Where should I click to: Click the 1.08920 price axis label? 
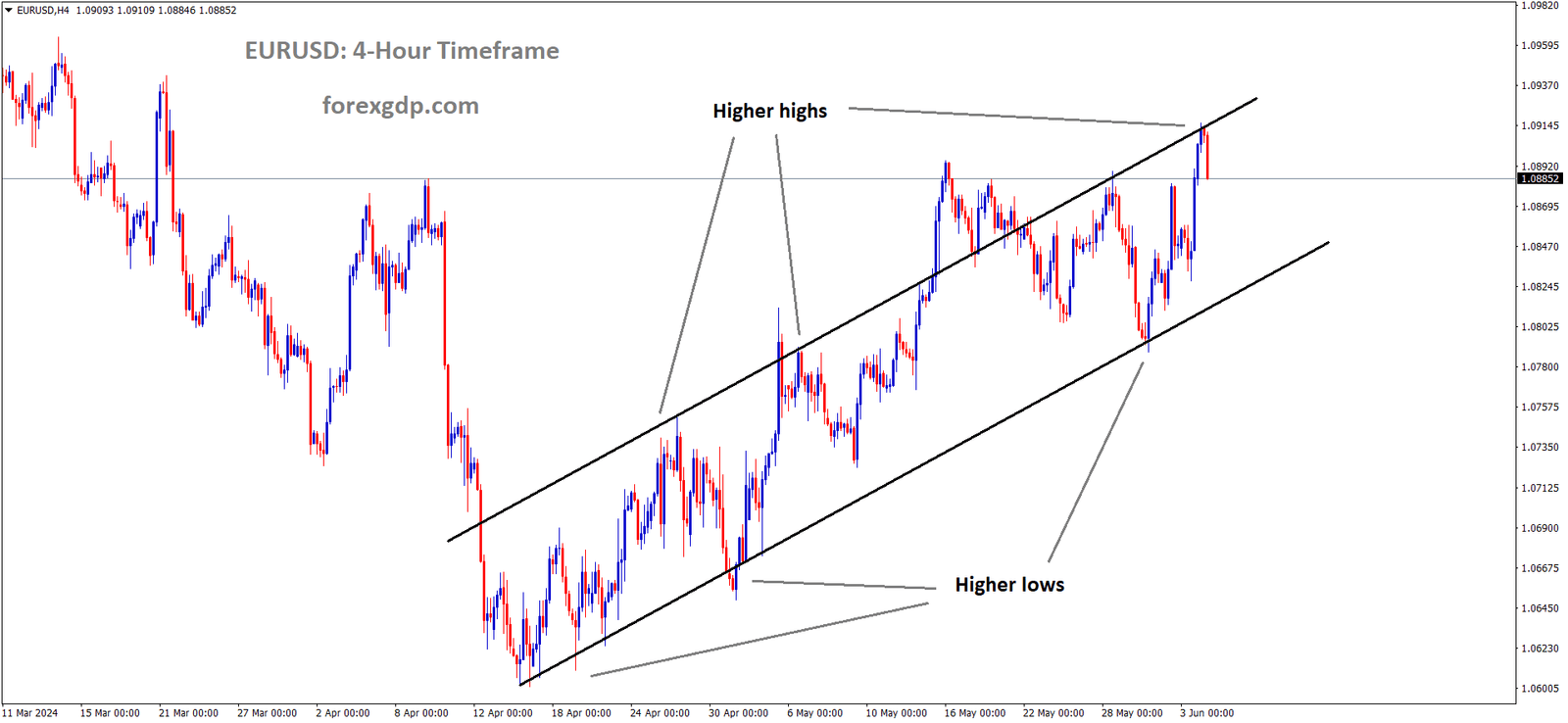coord(1540,168)
